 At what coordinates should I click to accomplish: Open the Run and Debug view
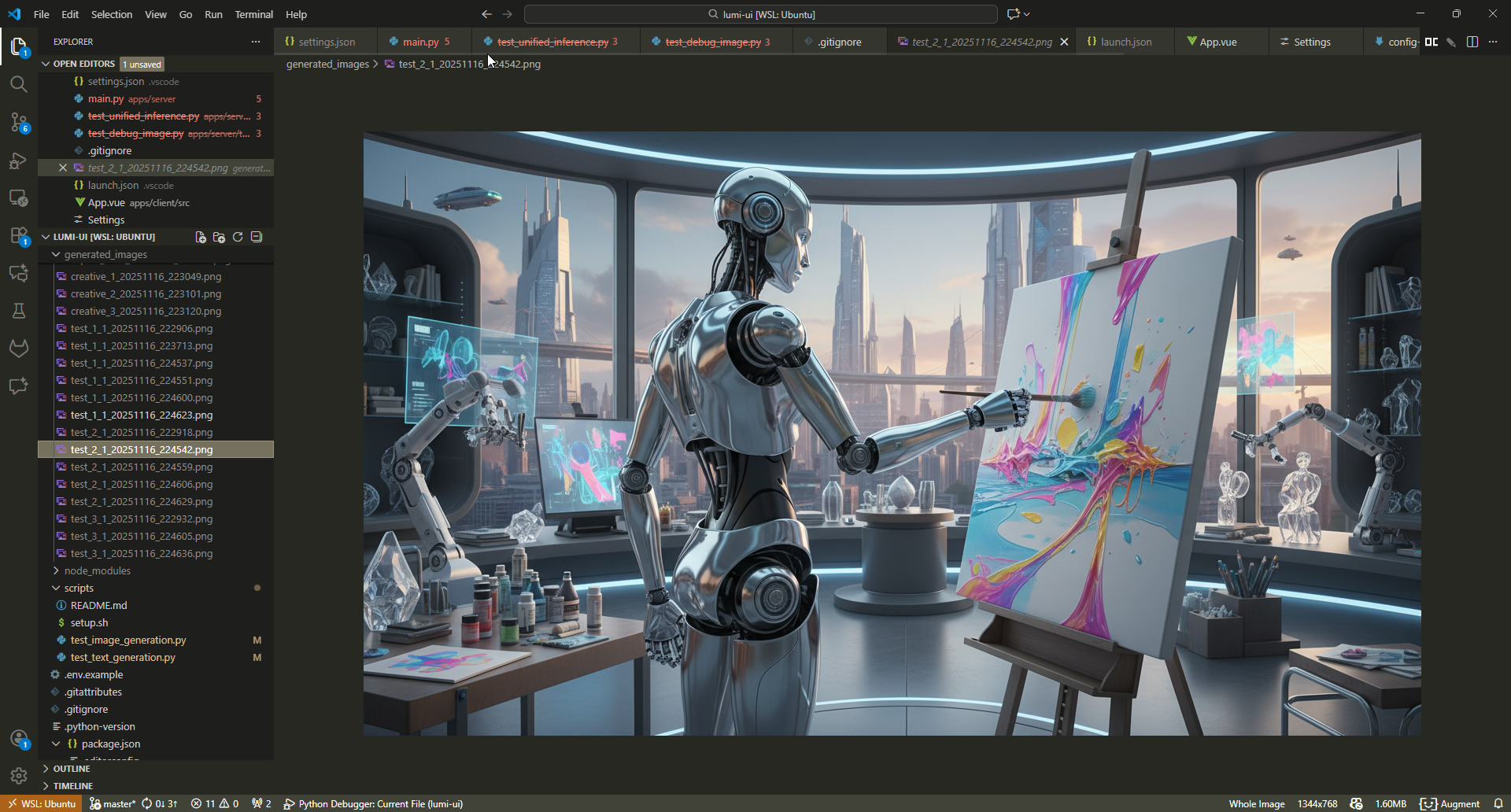pos(19,161)
